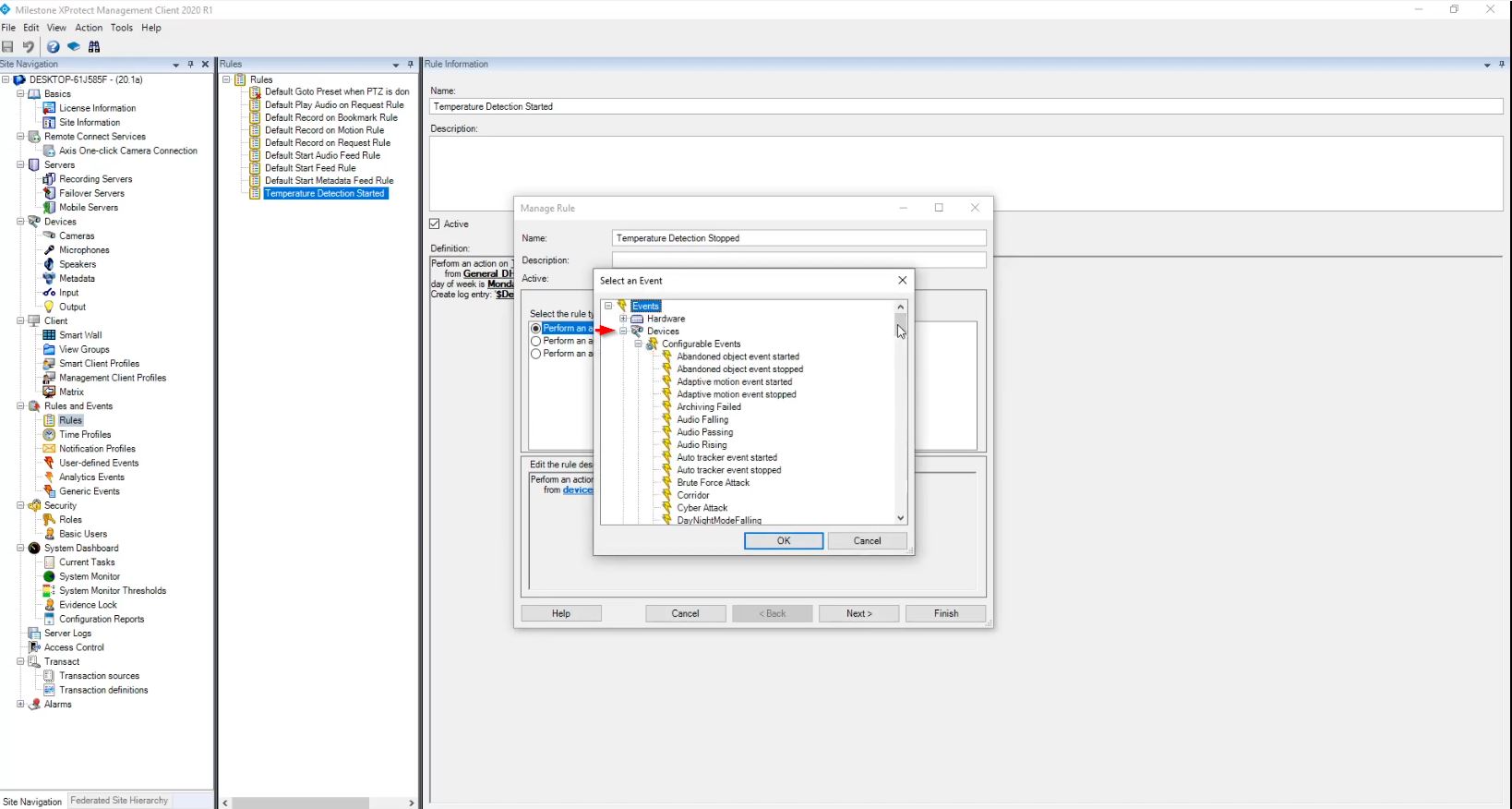
Task: Click the Undo icon in the toolbar
Action: 29,47
